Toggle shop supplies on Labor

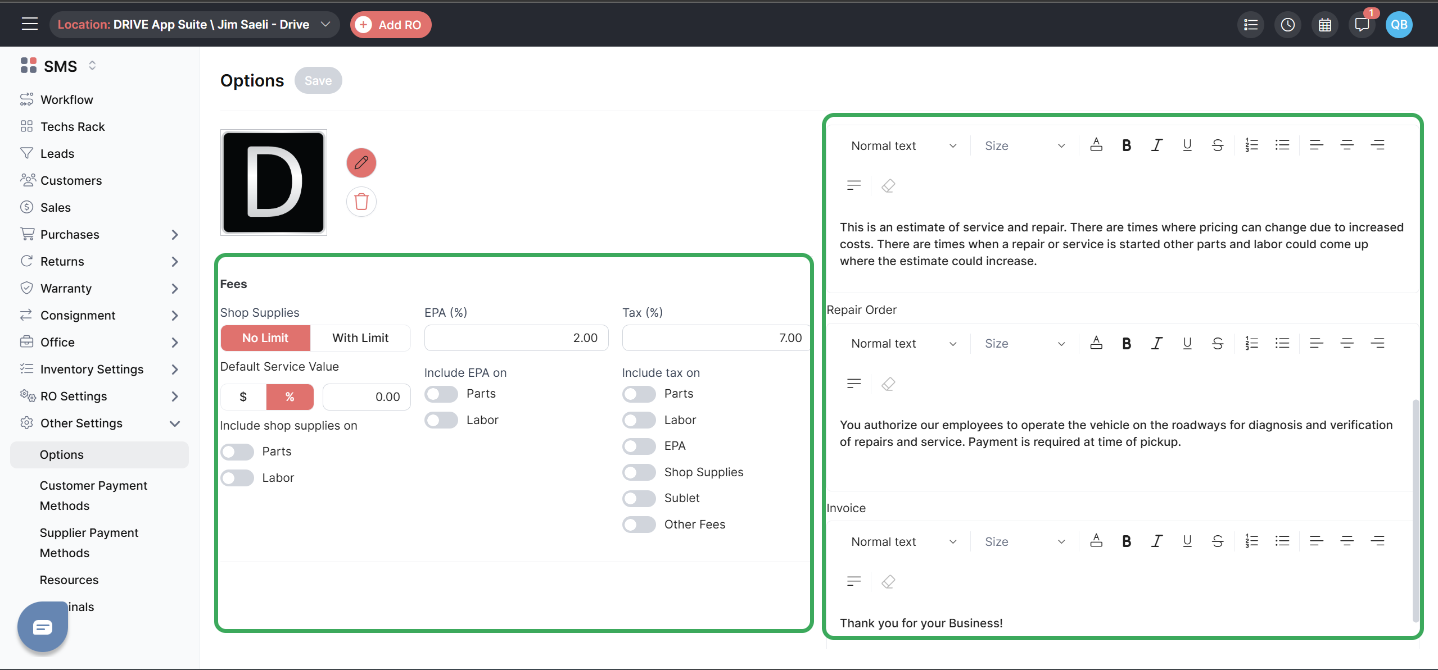[x=237, y=478]
